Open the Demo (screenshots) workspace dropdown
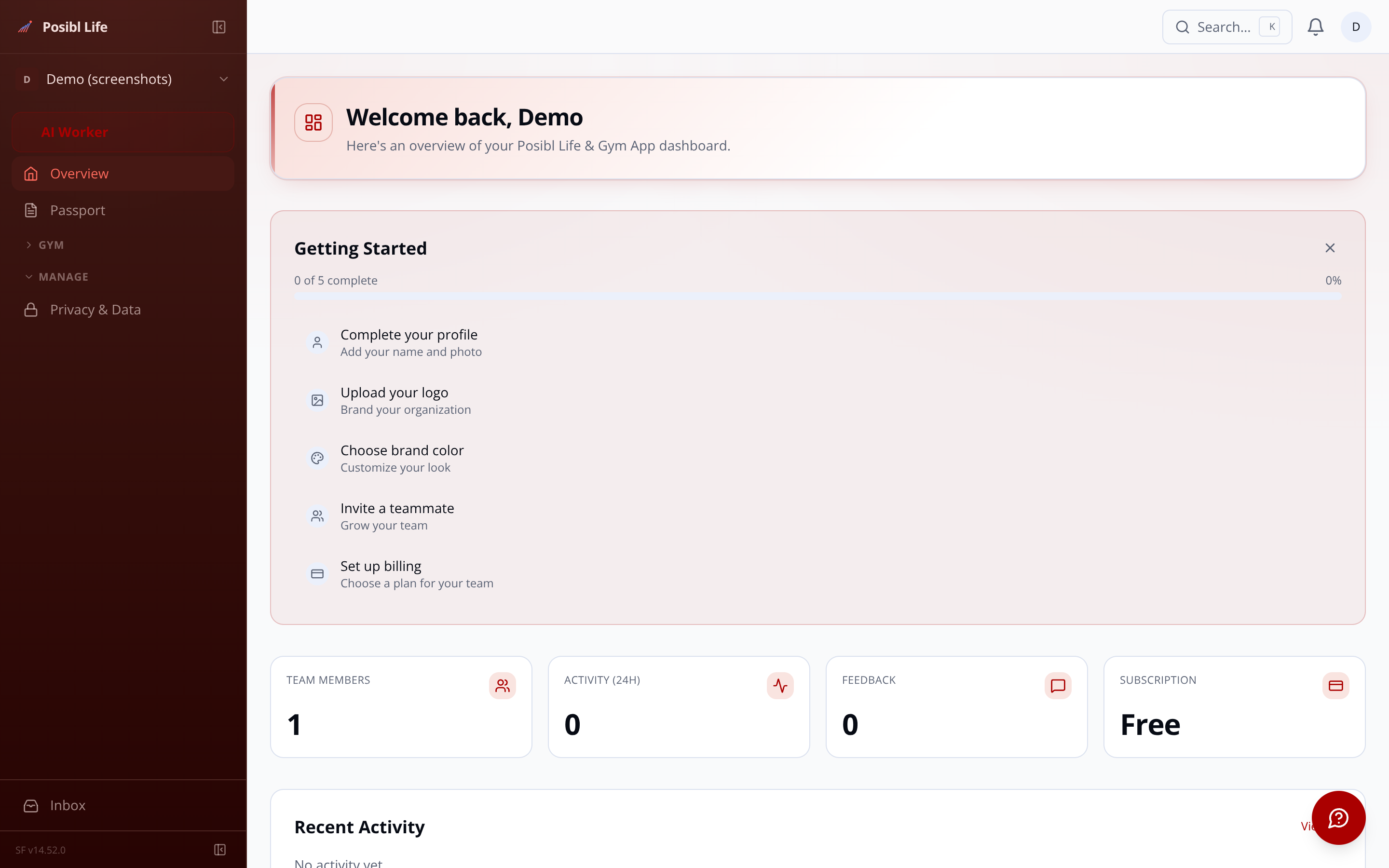Viewport: 1389px width, 868px height. pyautogui.click(x=123, y=79)
